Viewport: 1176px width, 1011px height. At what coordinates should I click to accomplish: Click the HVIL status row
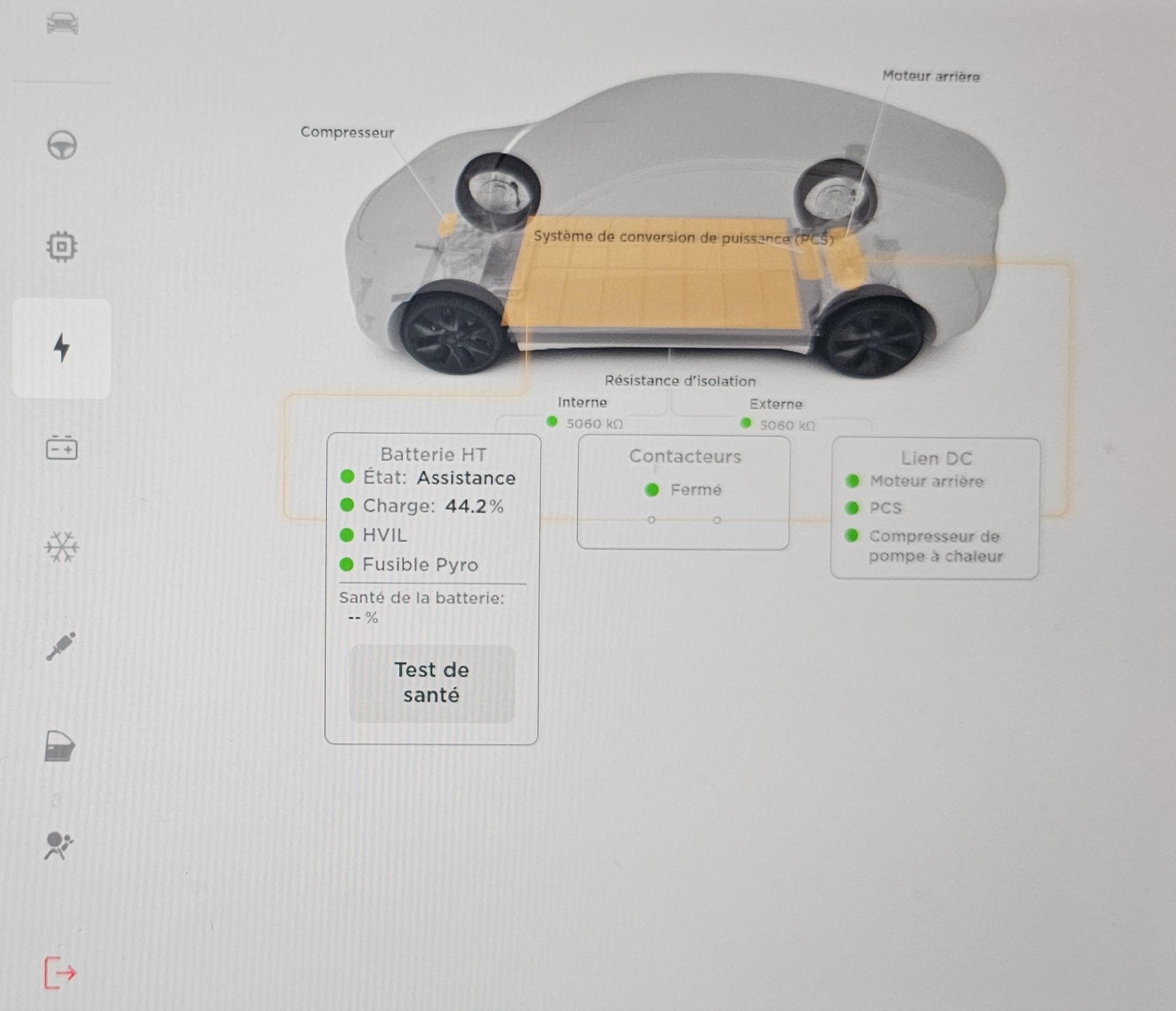tap(374, 535)
